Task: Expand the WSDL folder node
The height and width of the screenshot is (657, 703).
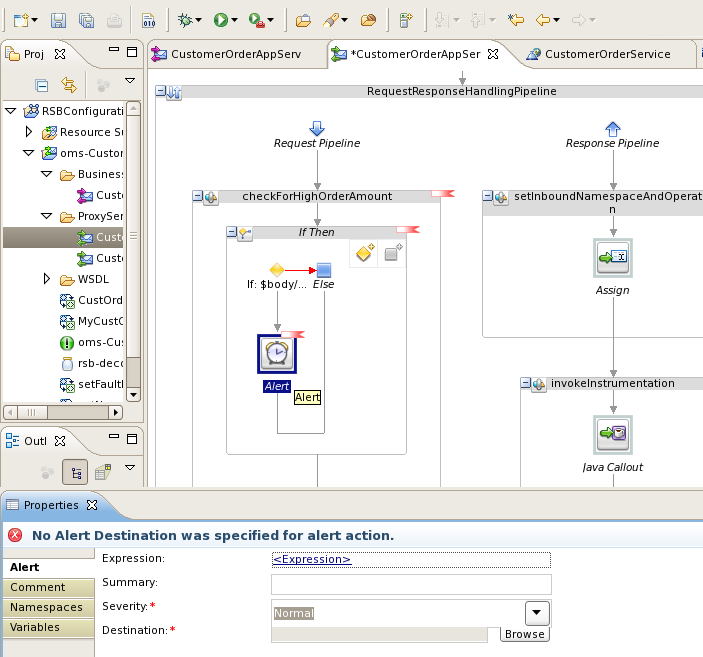Action: (47, 279)
